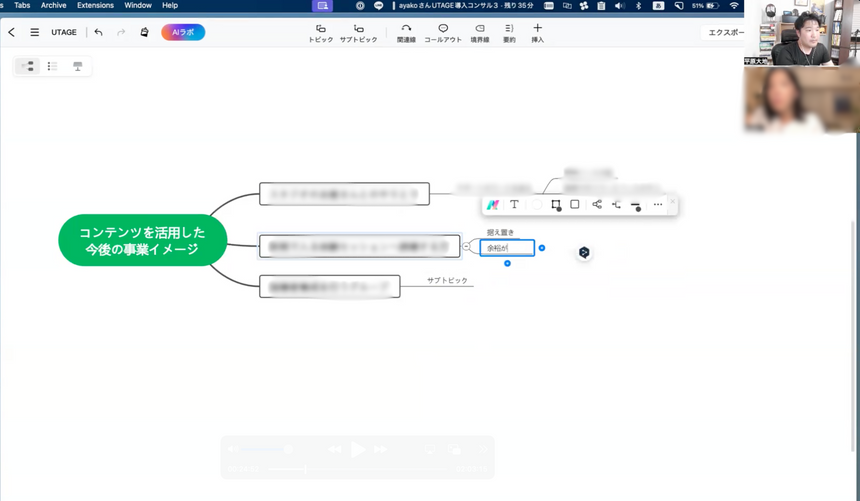Open the text style T icon in floating toolbar
This screenshot has height=501, width=860.
(x=514, y=204)
